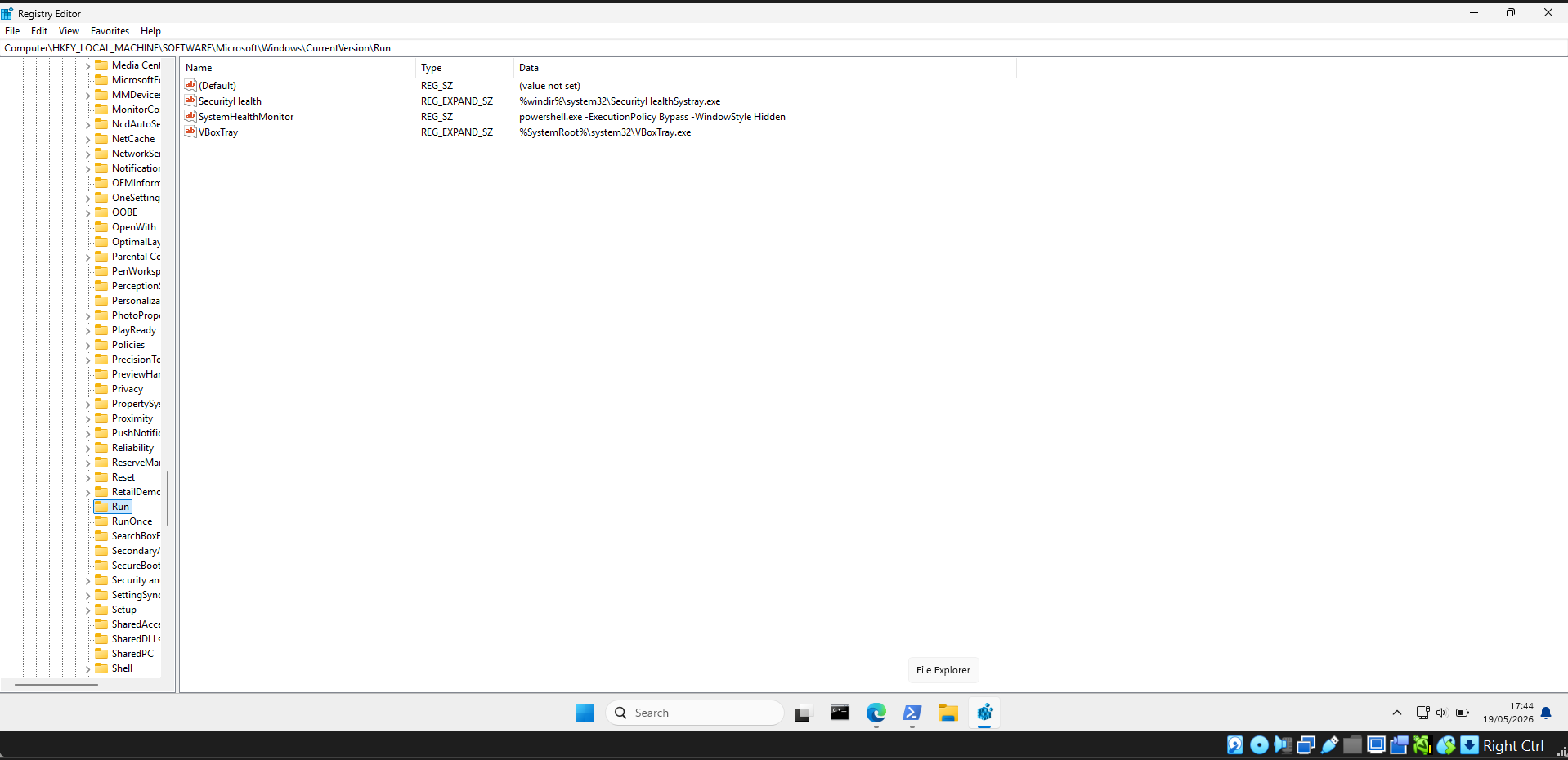Open the Edit menu
1568x760 pixels.
click(x=39, y=31)
